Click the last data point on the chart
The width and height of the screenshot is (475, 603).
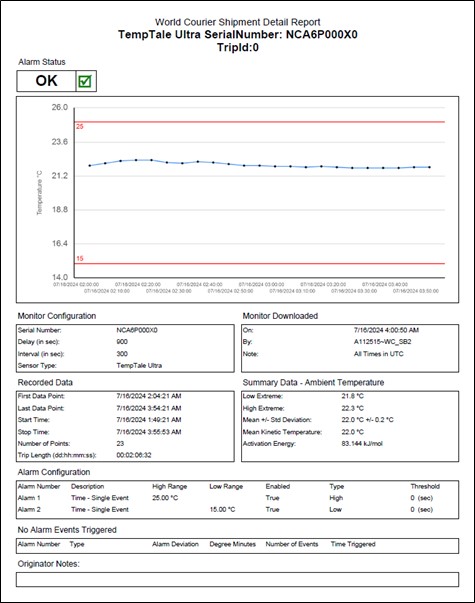tap(430, 167)
